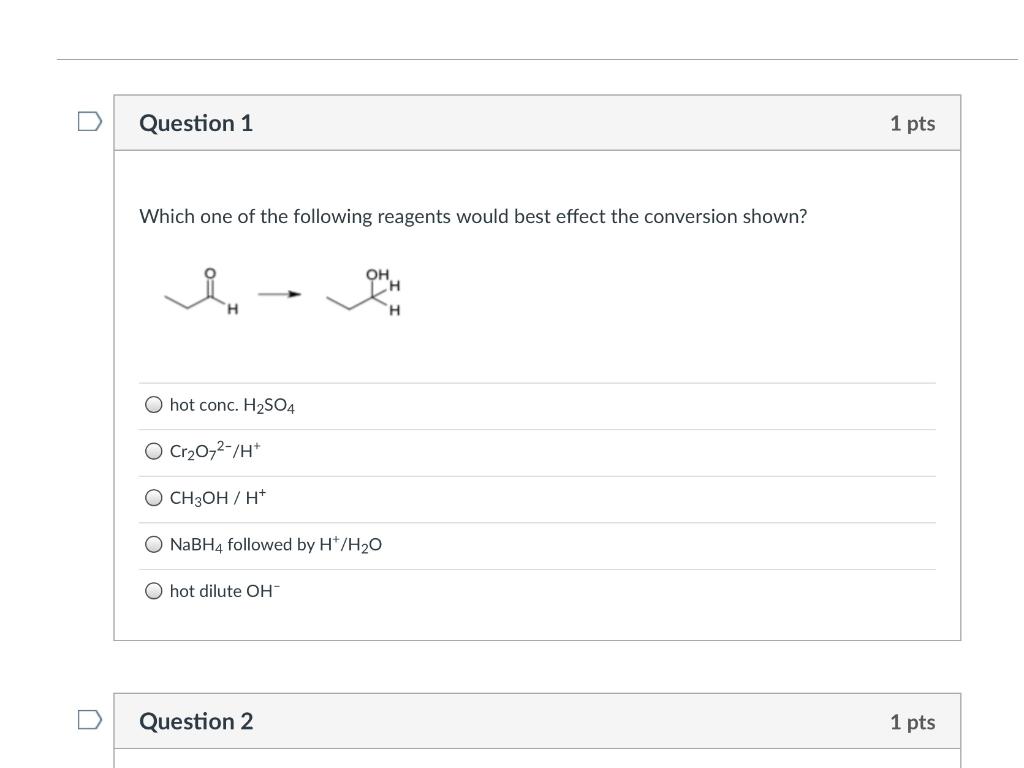Click the 'NaBH4 followed by H+/H2O' answer text

(x=276, y=544)
